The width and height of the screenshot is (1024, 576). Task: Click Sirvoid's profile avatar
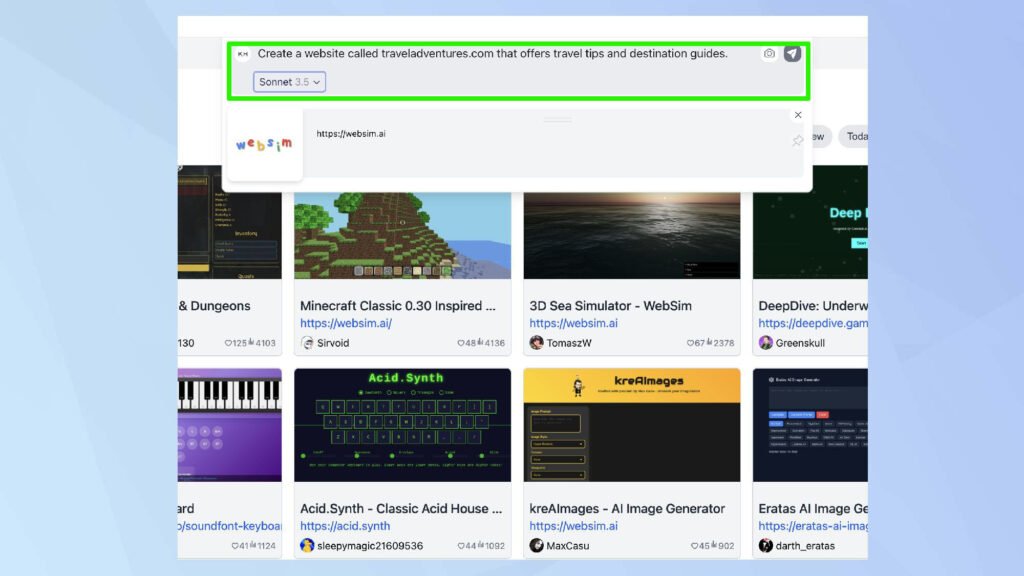(308, 343)
